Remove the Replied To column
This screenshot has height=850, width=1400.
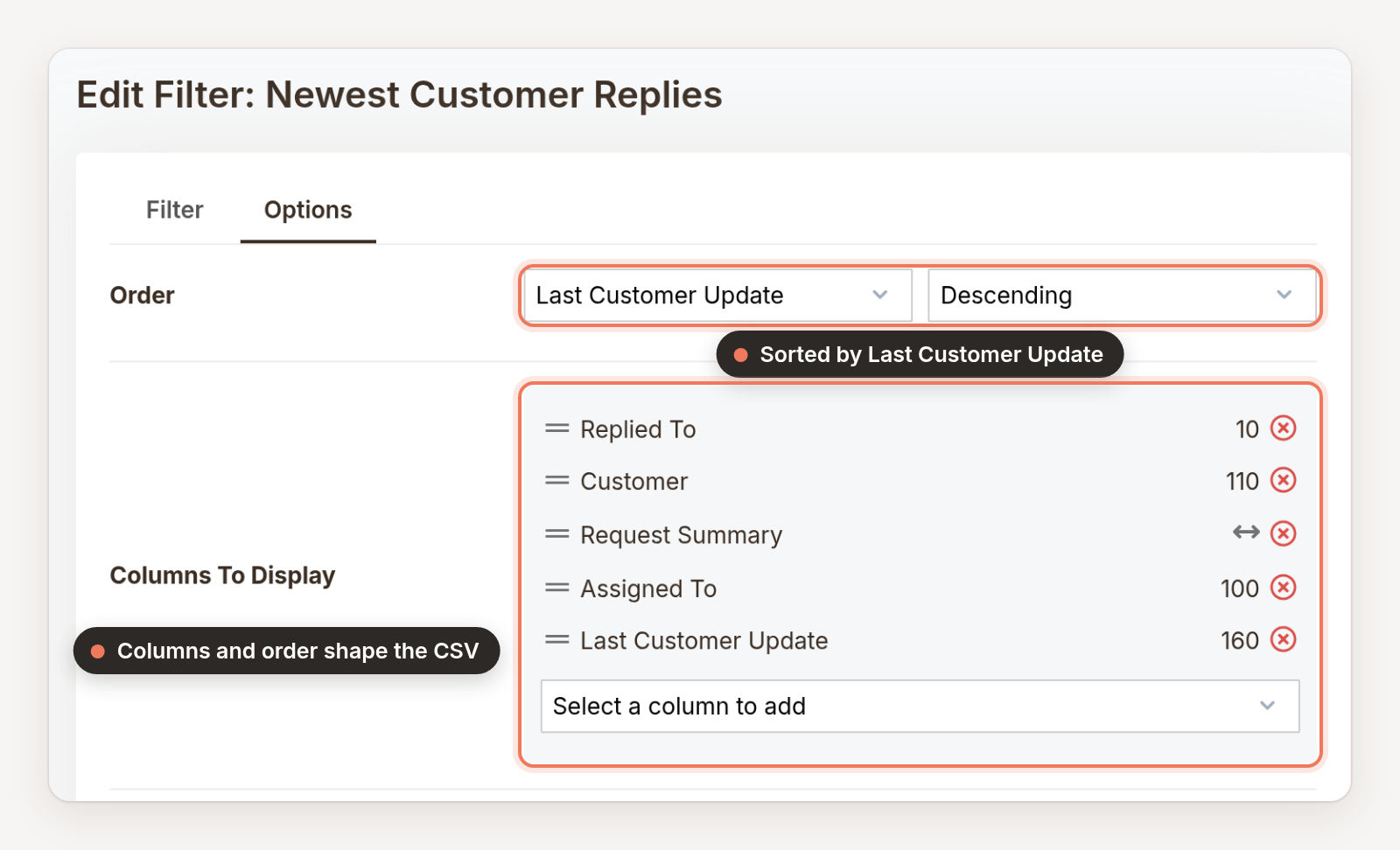1283,428
